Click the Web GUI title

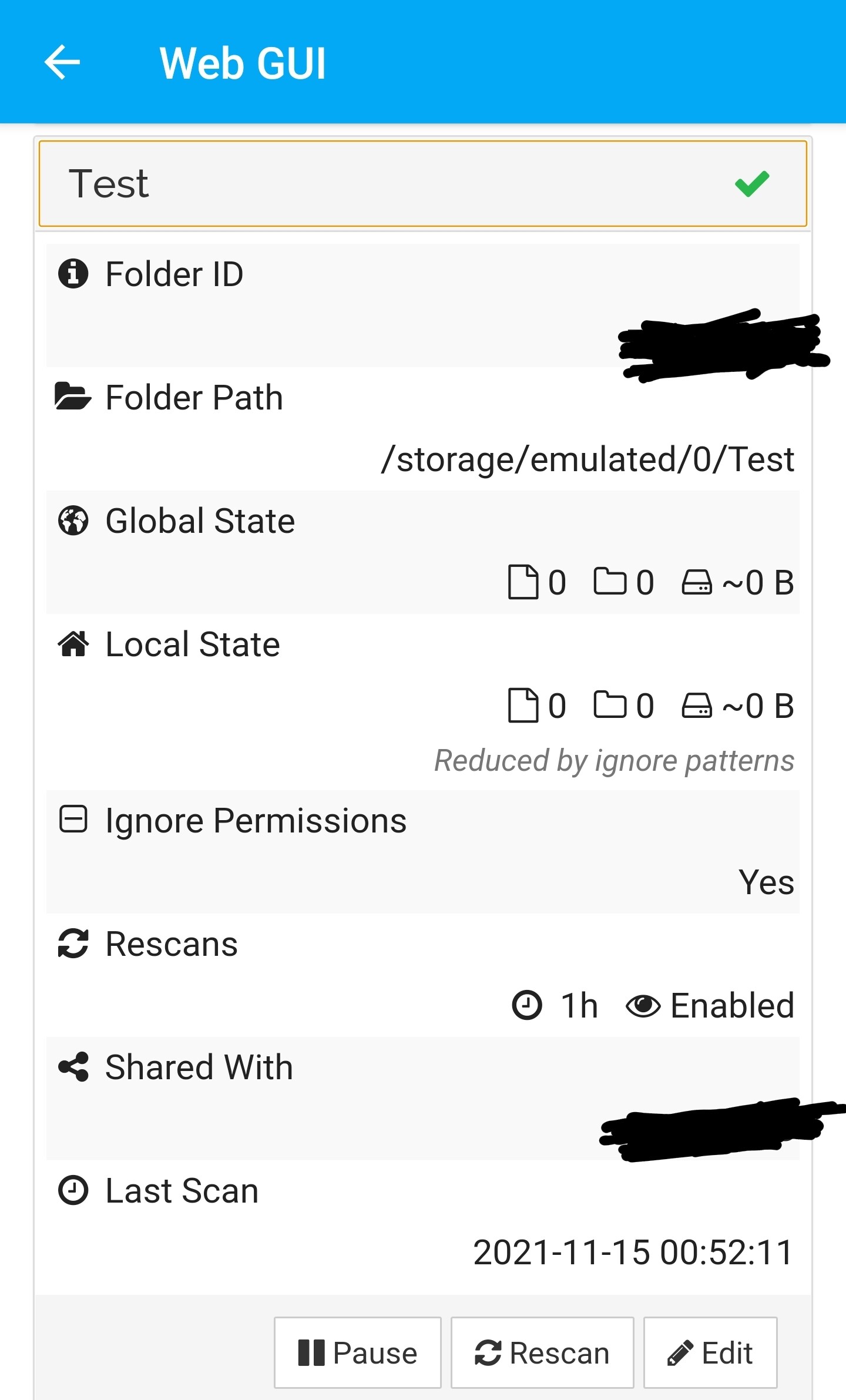tap(243, 63)
